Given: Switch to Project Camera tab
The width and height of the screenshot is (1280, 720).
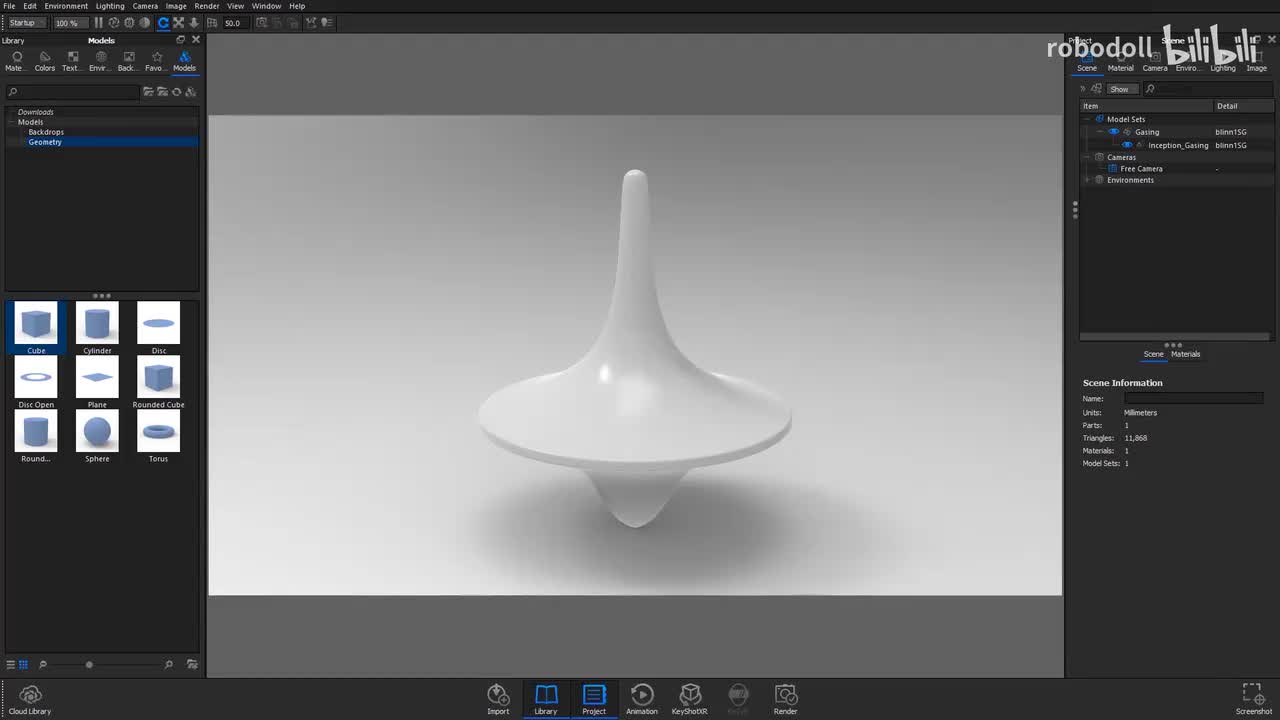Looking at the screenshot, I should 1155,62.
